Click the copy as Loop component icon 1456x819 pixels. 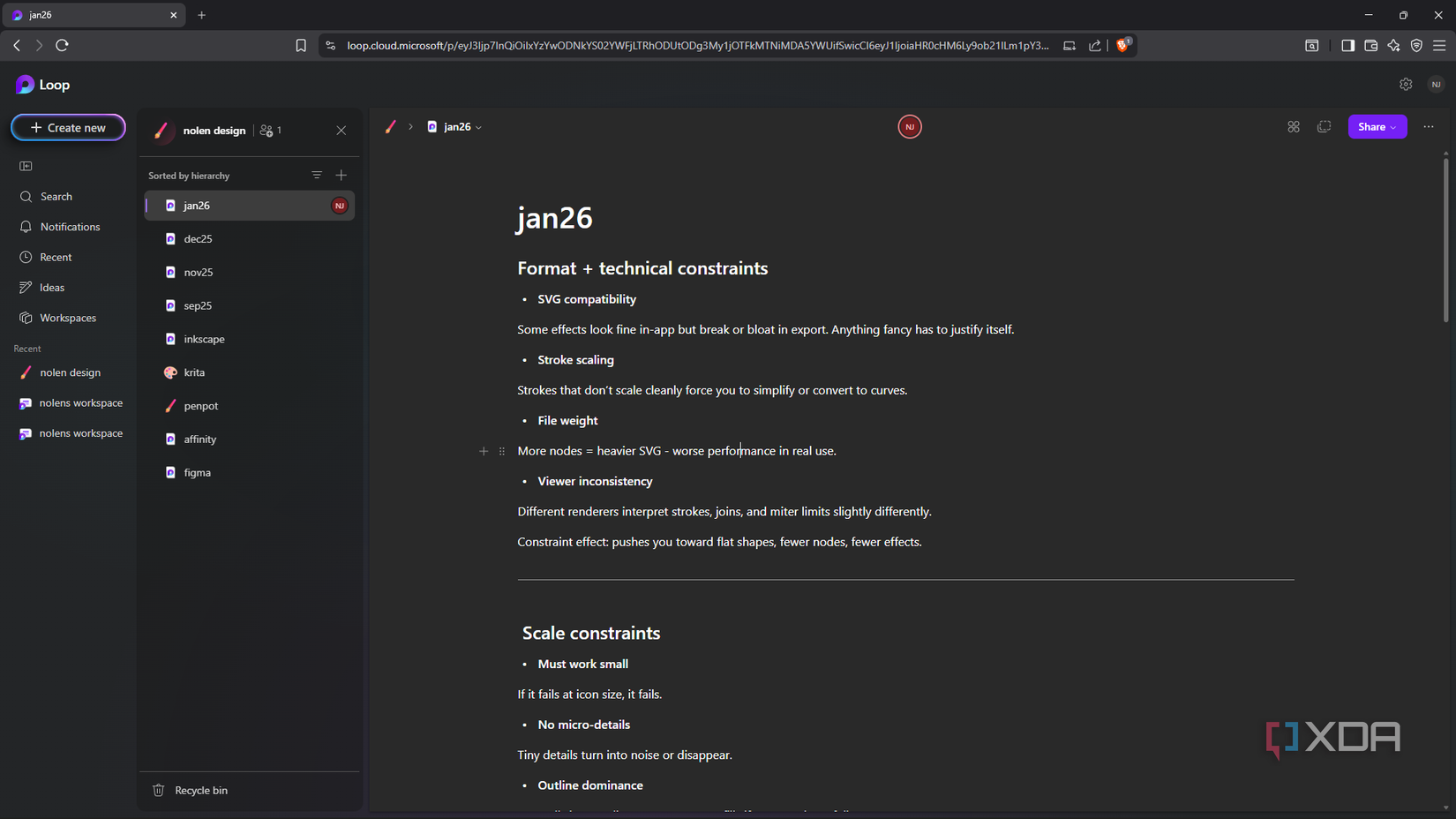click(x=1324, y=127)
